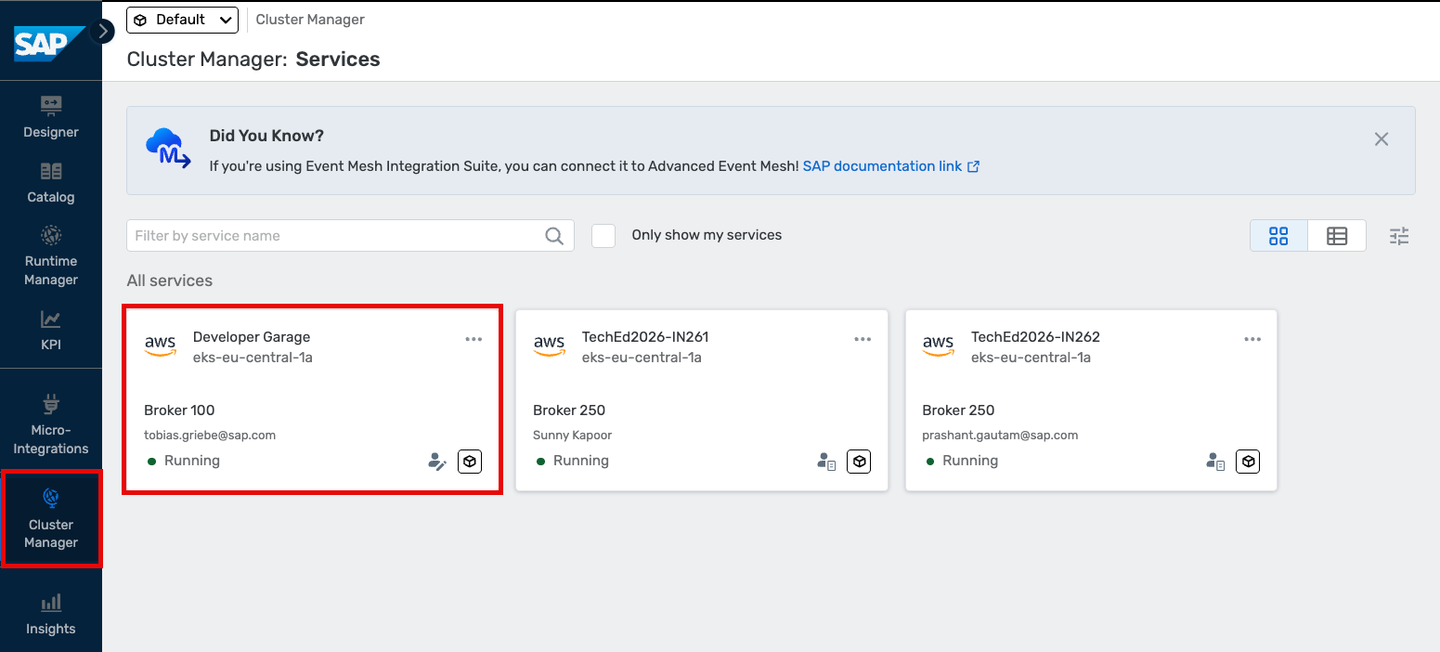Open Micro-Integrations in sidebar
The width and height of the screenshot is (1440, 652).
51,424
